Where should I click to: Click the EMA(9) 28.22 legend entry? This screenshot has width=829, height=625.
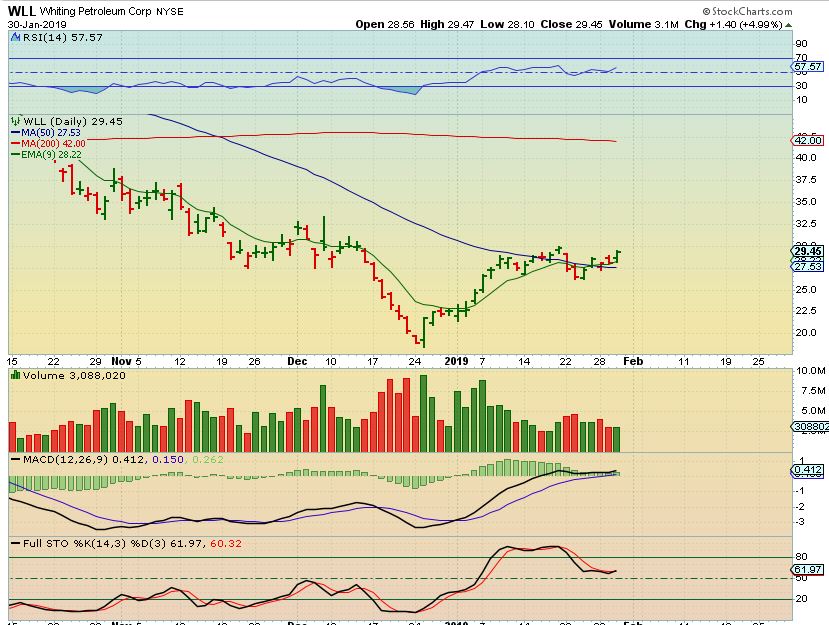(x=47, y=155)
